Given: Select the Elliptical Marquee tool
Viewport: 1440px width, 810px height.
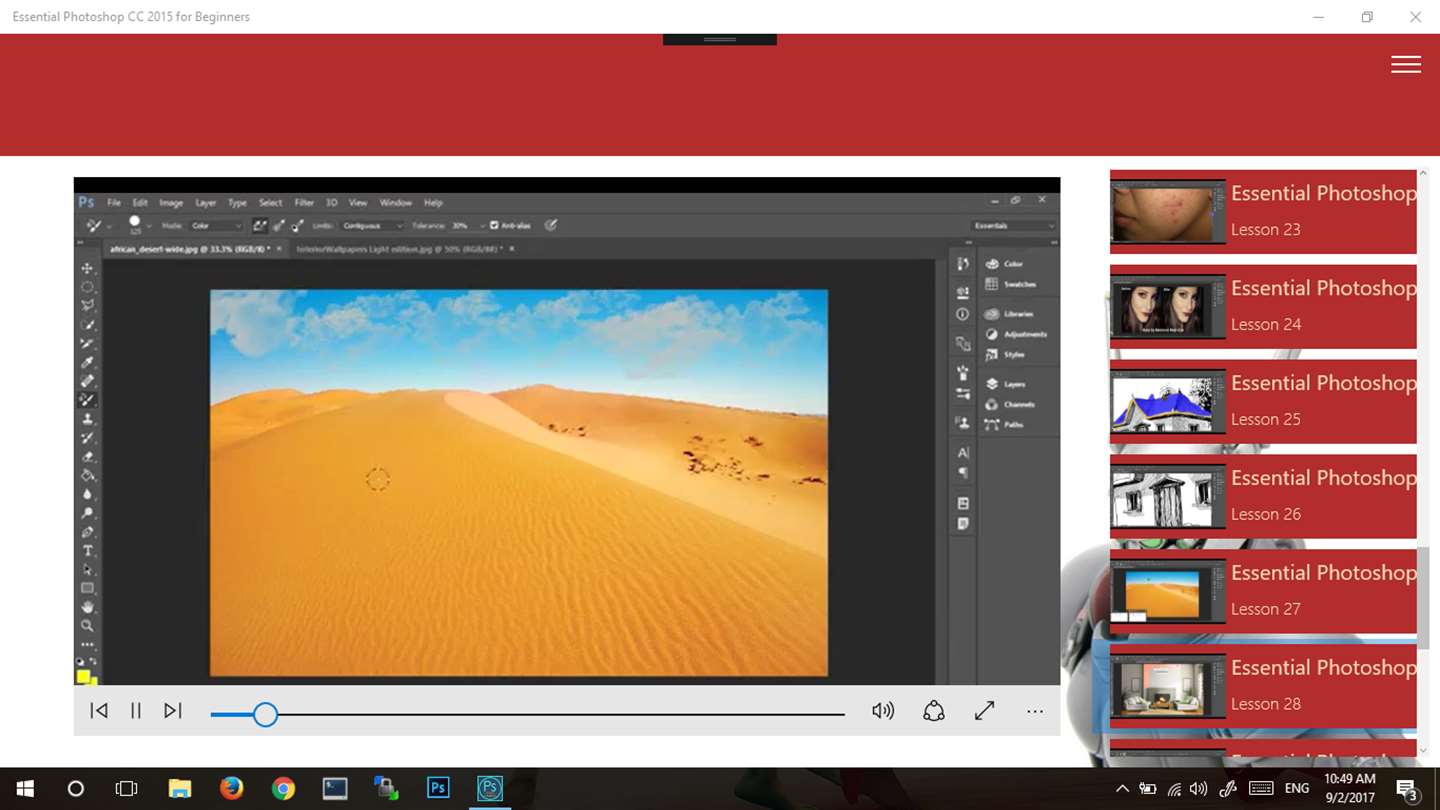Looking at the screenshot, I should tap(88, 287).
